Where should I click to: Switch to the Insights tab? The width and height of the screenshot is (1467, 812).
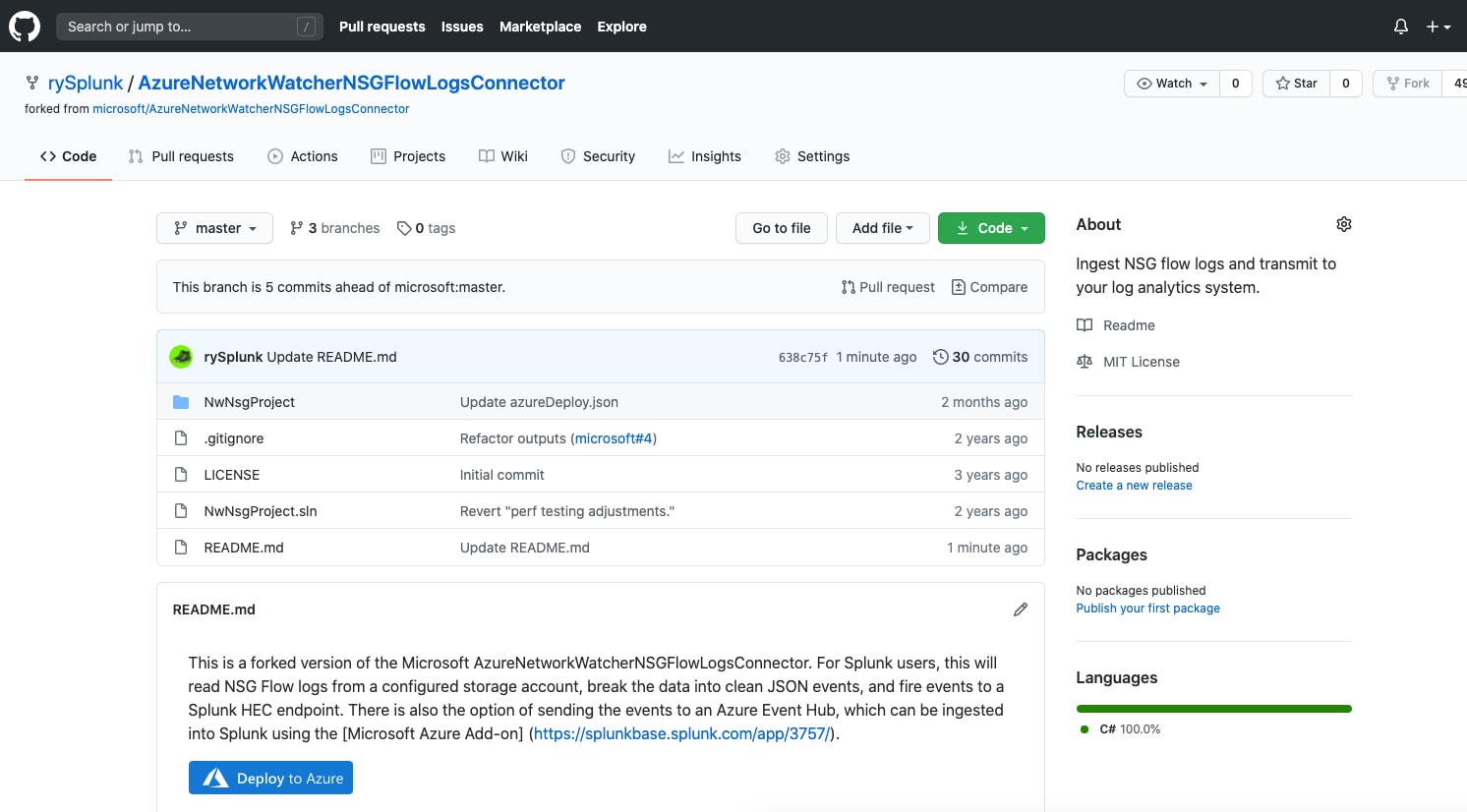coord(705,156)
